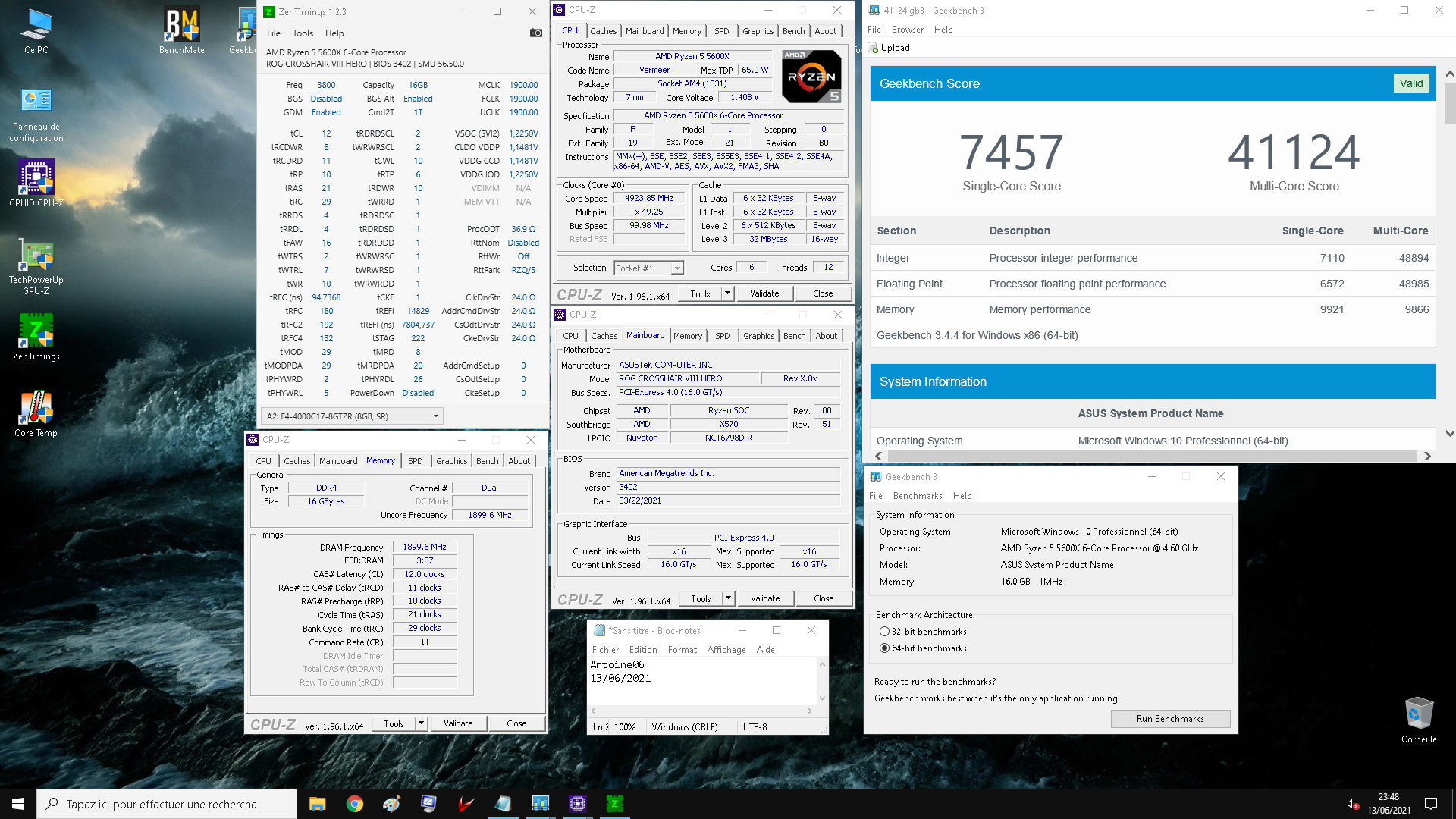Switch to Geekbench in the taskbar
Image resolution: width=1456 pixels, height=819 pixels.
540,804
